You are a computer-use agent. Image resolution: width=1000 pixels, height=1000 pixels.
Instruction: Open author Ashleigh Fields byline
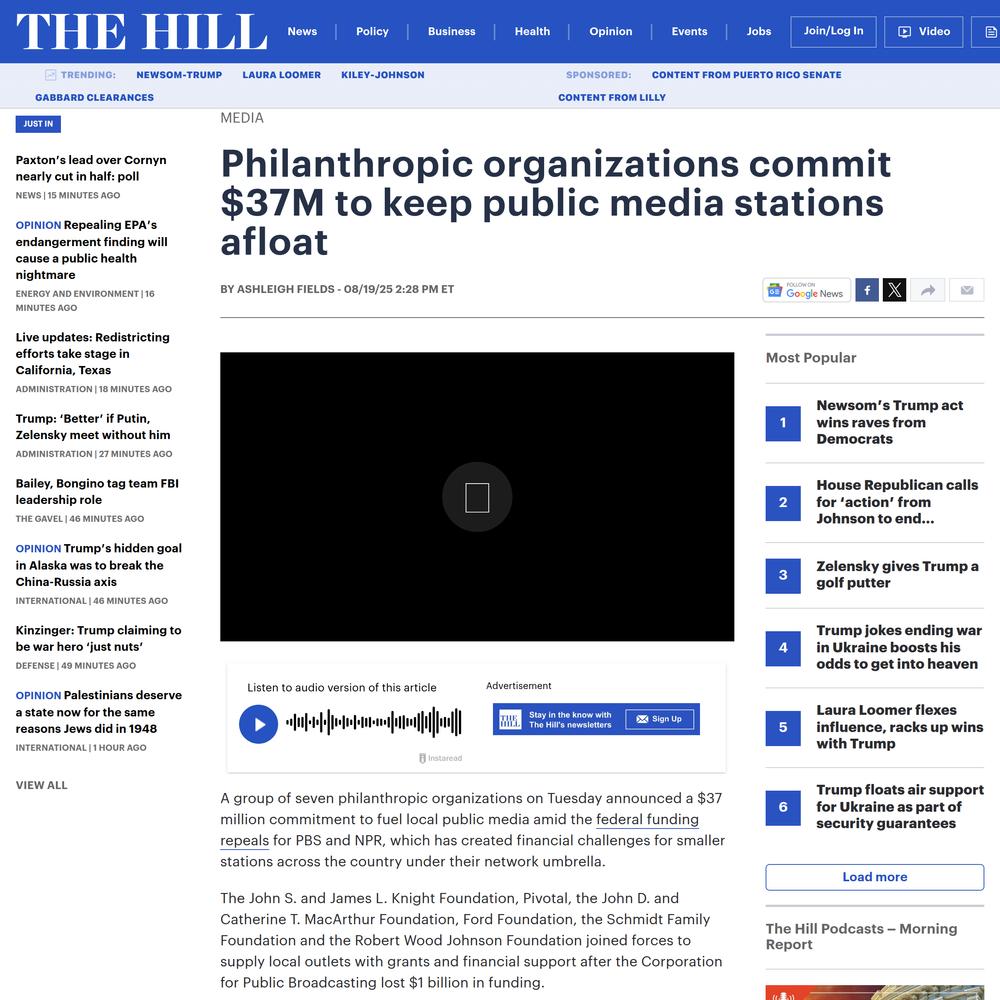click(x=286, y=289)
